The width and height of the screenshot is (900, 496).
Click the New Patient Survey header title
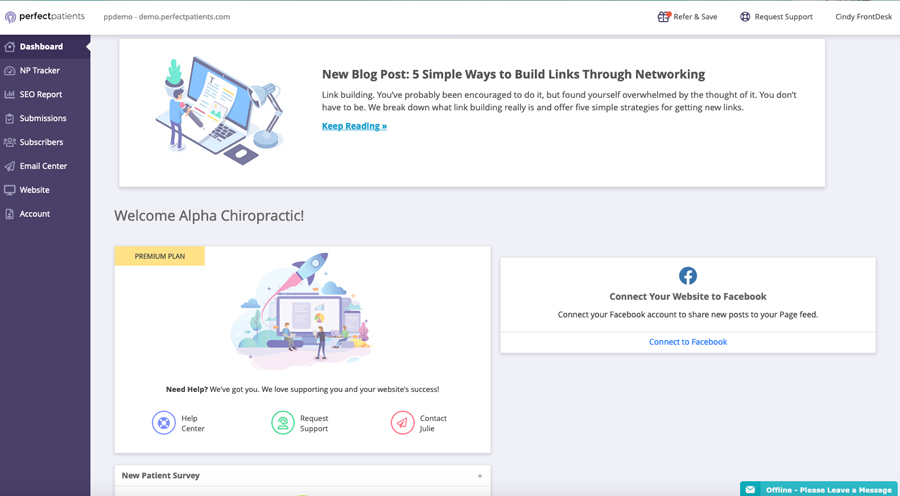point(161,475)
